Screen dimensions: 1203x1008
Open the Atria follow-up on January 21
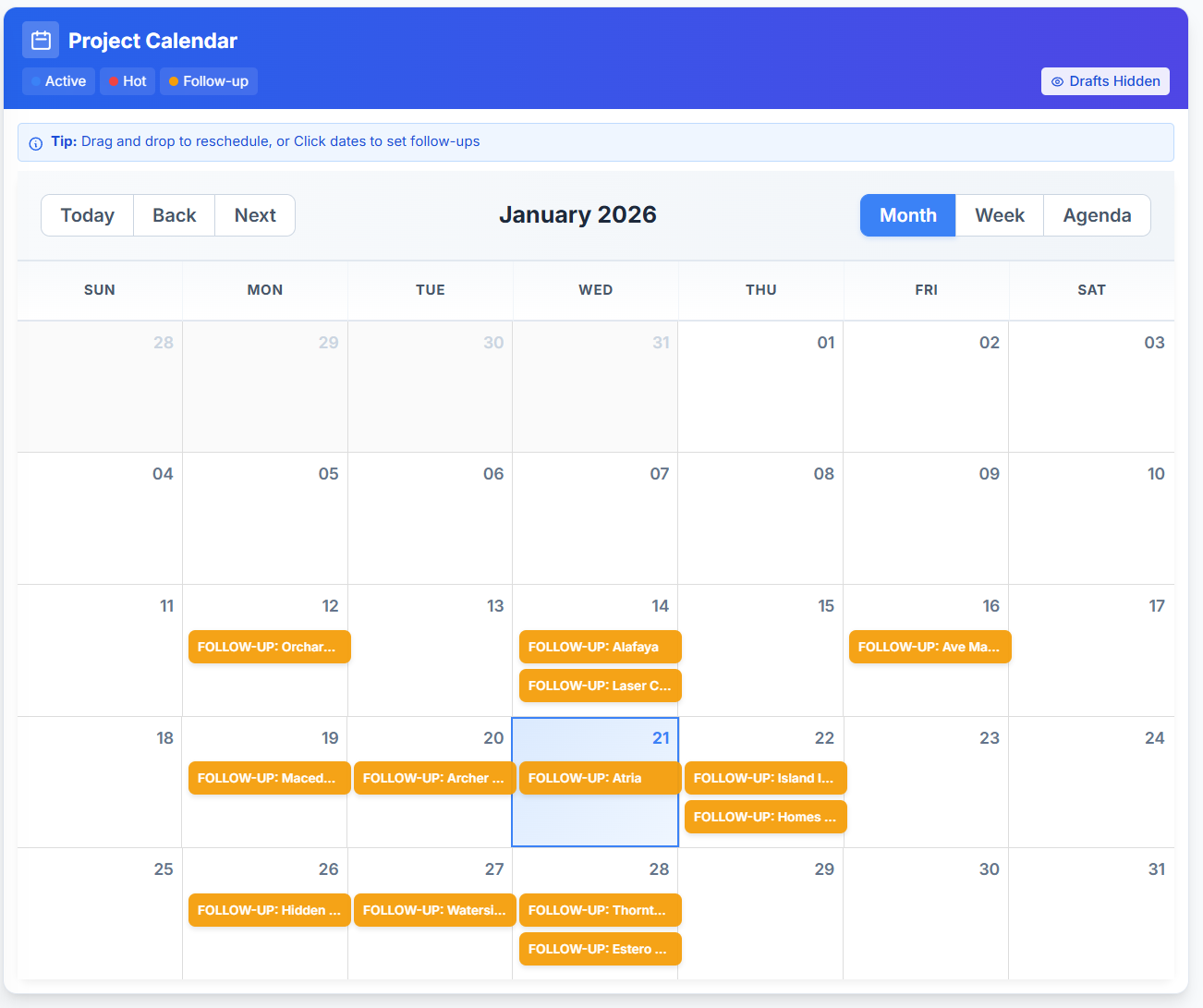[x=600, y=778]
